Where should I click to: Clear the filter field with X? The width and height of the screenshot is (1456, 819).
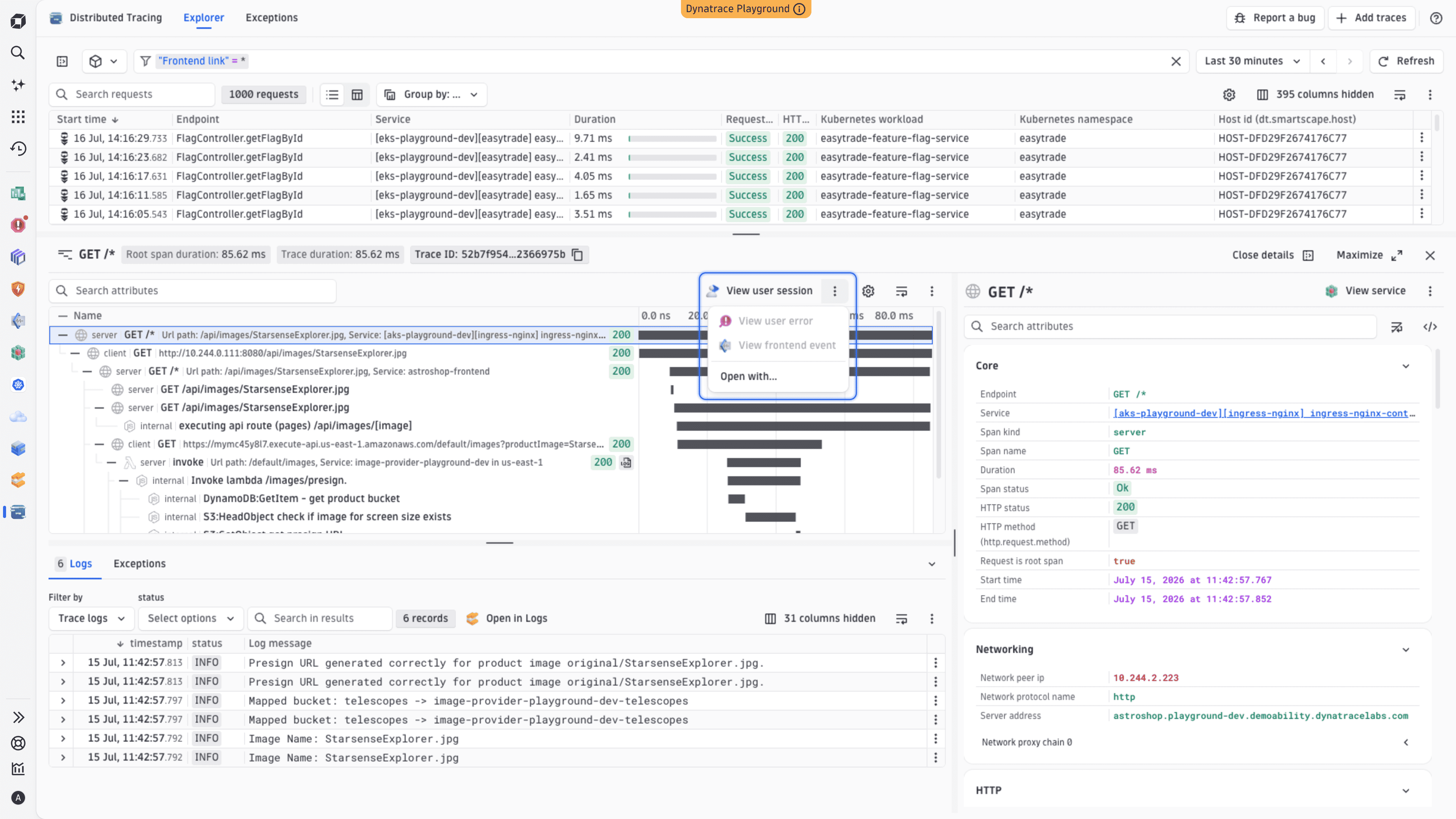tap(1176, 61)
